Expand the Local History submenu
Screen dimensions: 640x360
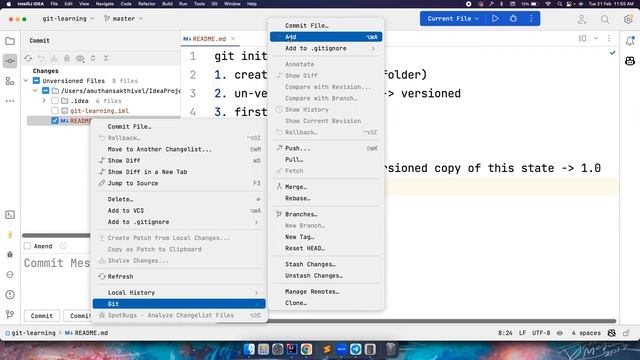256,293
